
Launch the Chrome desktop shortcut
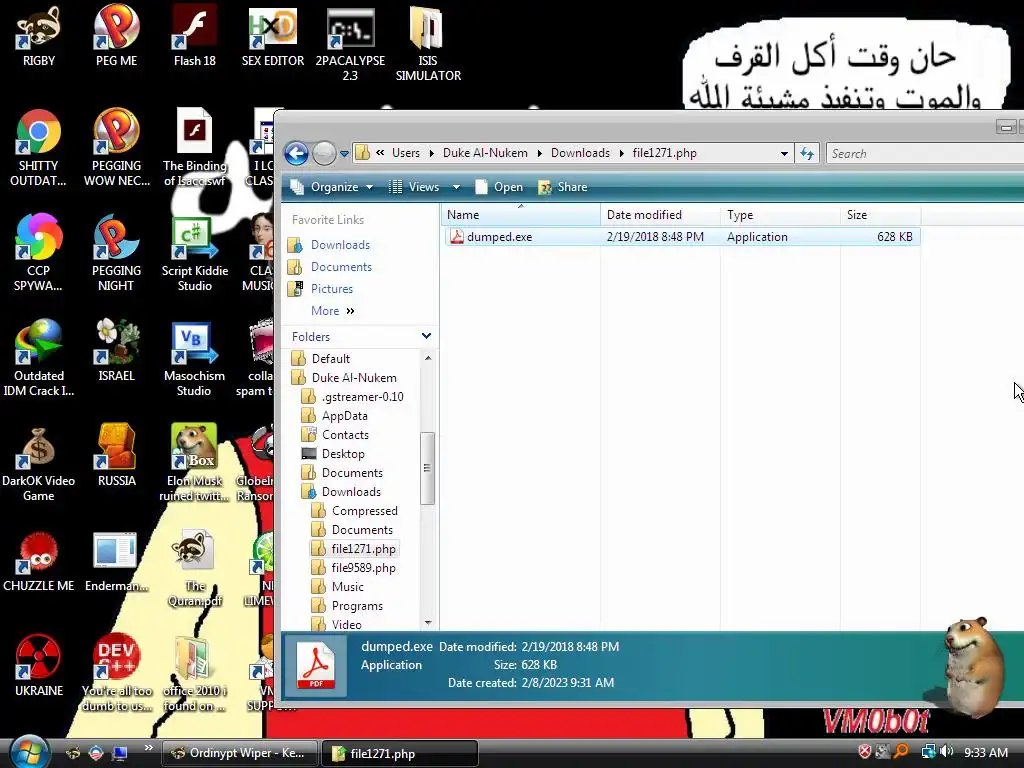coord(39,148)
